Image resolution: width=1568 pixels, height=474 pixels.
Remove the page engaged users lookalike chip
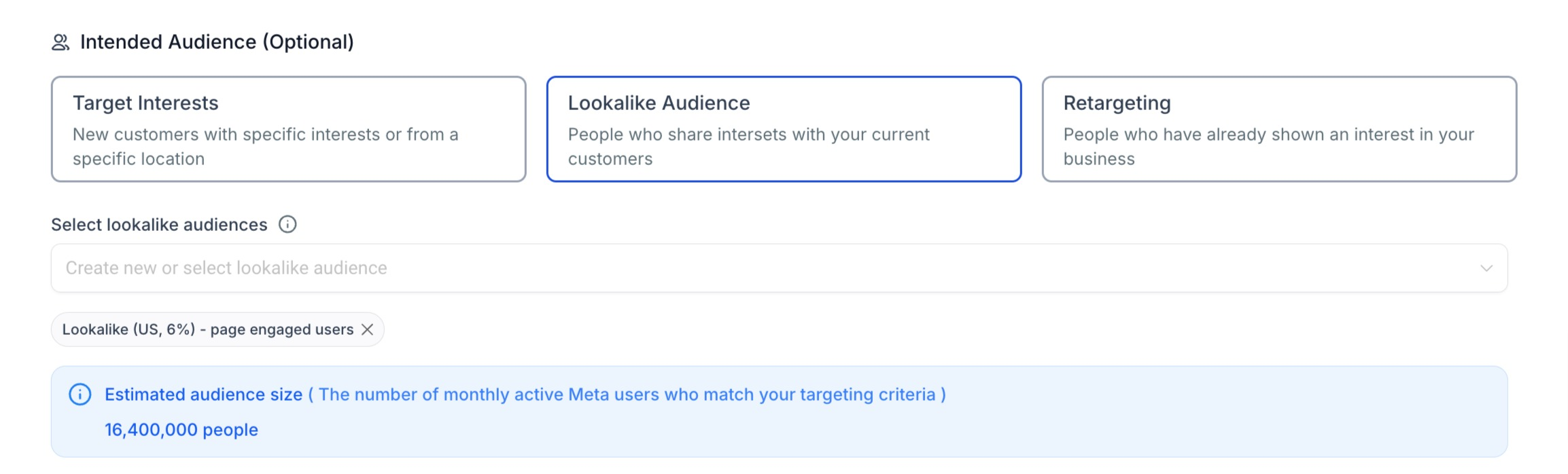coord(368,329)
